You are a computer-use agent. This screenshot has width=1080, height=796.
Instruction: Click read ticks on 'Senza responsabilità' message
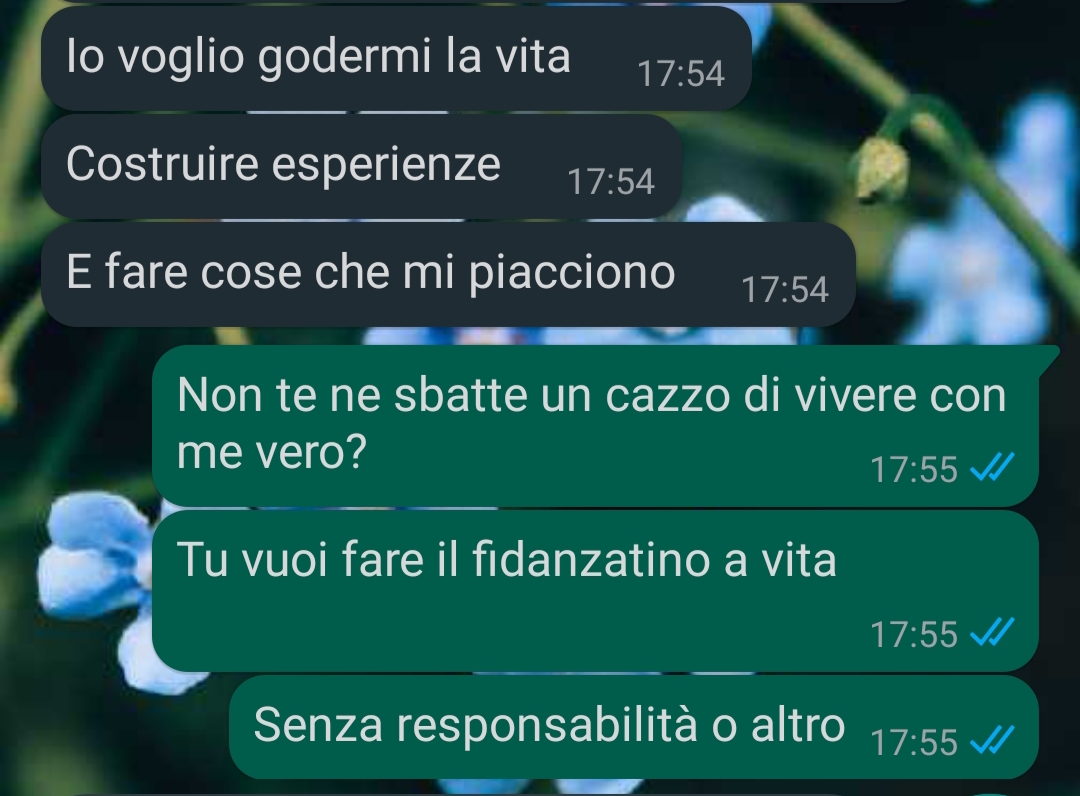pos(992,741)
